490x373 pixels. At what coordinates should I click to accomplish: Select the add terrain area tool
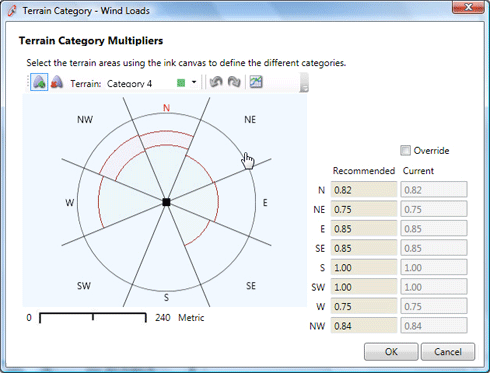39,82
